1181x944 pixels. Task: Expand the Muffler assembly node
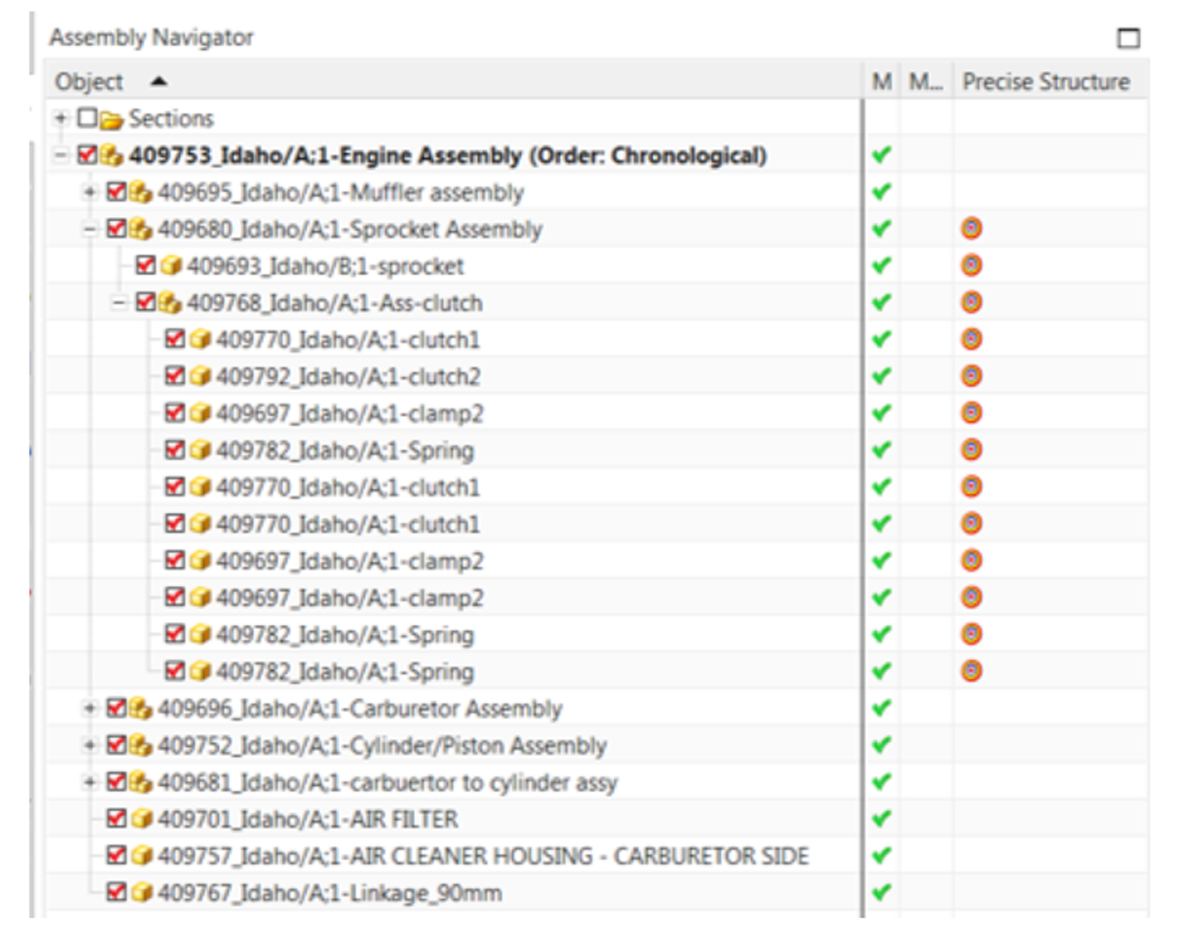[x=90, y=193]
